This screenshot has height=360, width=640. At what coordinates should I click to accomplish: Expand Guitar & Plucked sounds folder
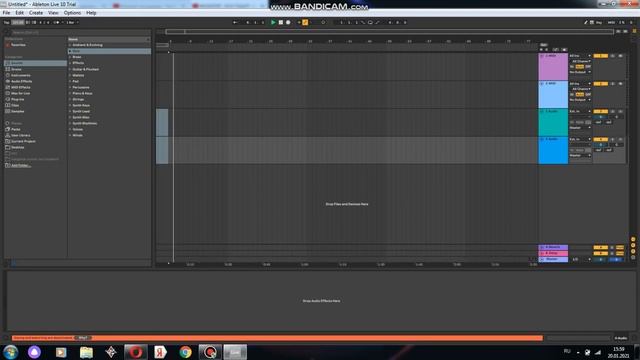70,69
